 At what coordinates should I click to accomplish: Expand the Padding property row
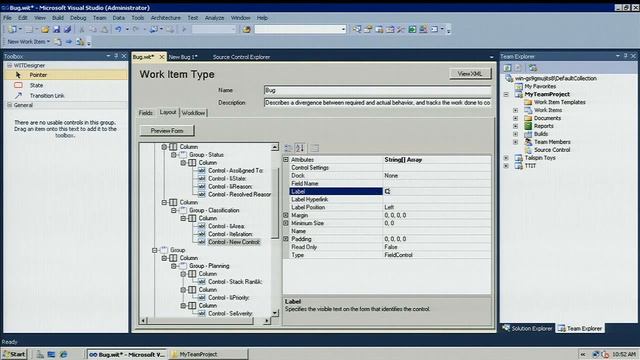[286, 239]
